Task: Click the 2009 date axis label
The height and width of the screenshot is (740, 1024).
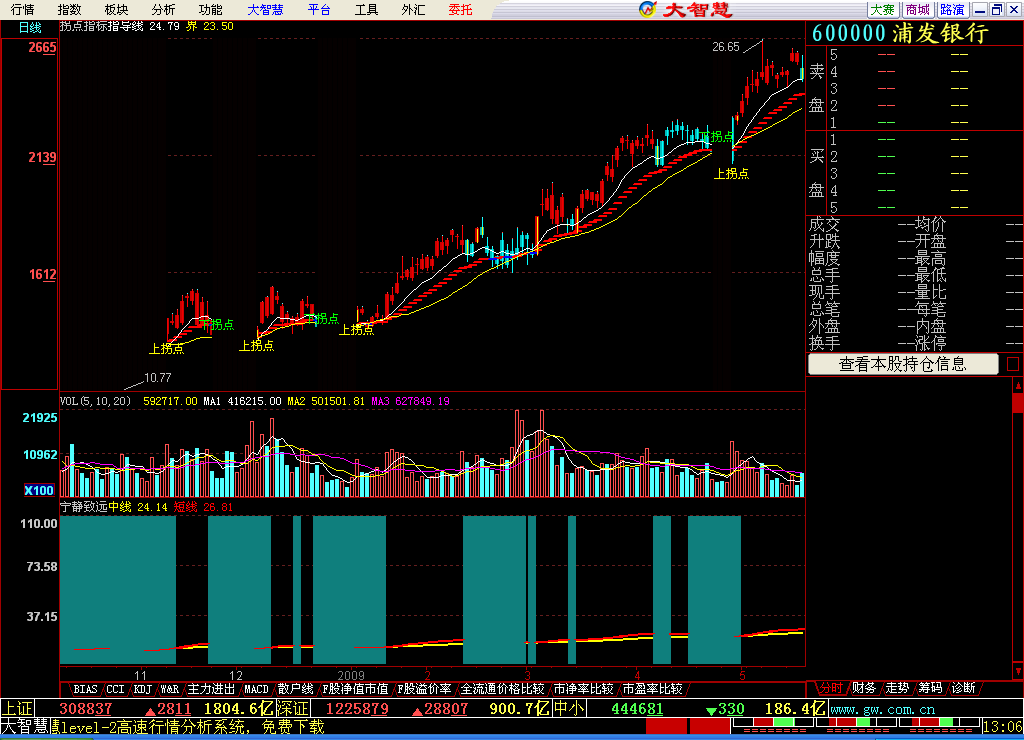Action: click(x=351, y=675)
